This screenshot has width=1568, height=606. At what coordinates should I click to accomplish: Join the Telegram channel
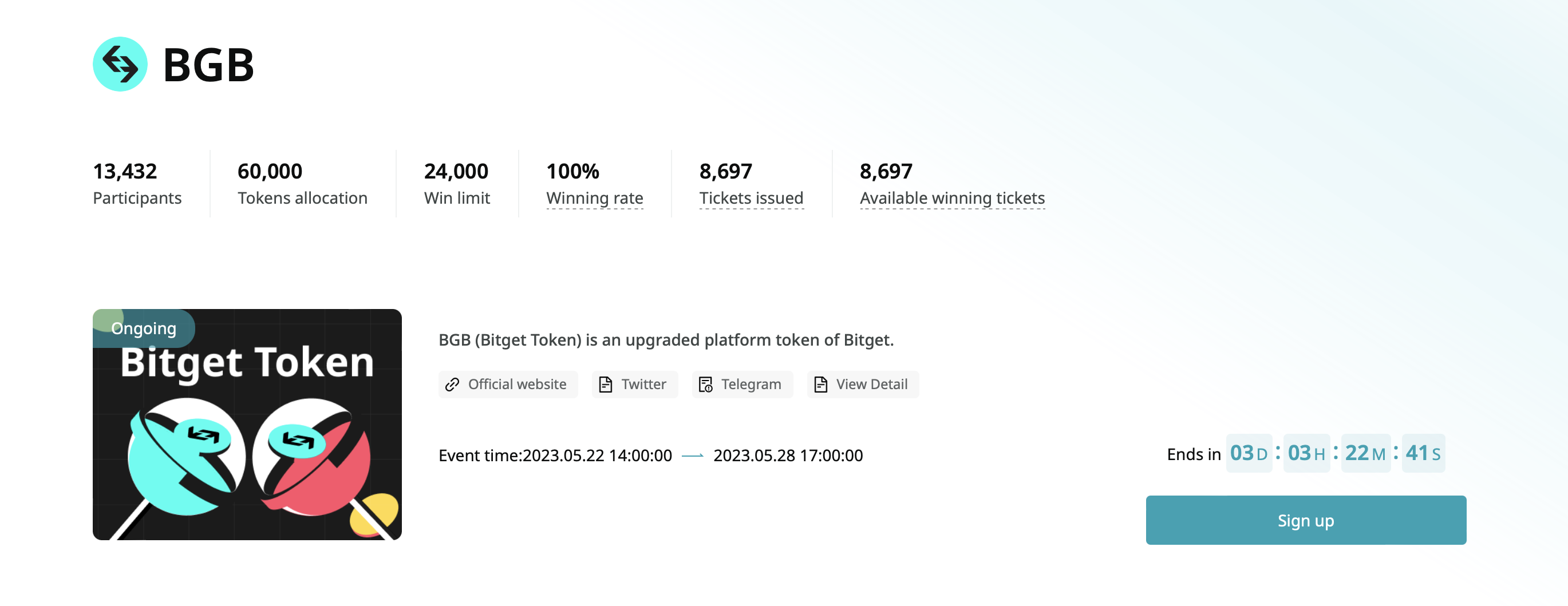(742, 384)
